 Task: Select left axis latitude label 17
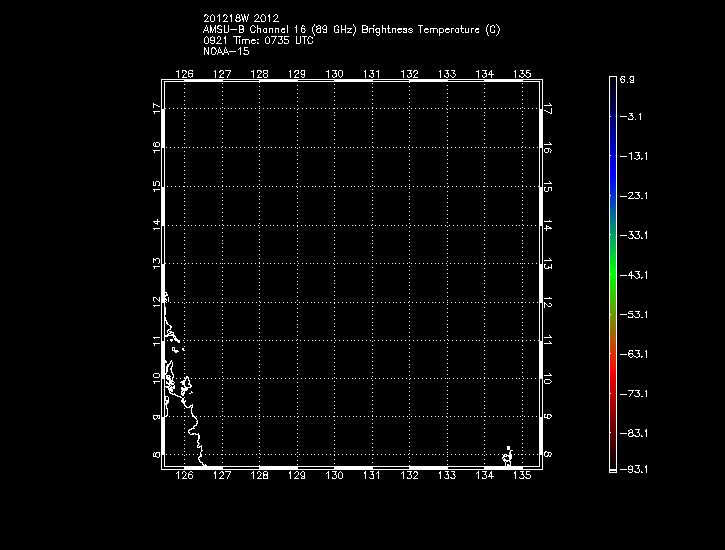[x=156, y=108]
